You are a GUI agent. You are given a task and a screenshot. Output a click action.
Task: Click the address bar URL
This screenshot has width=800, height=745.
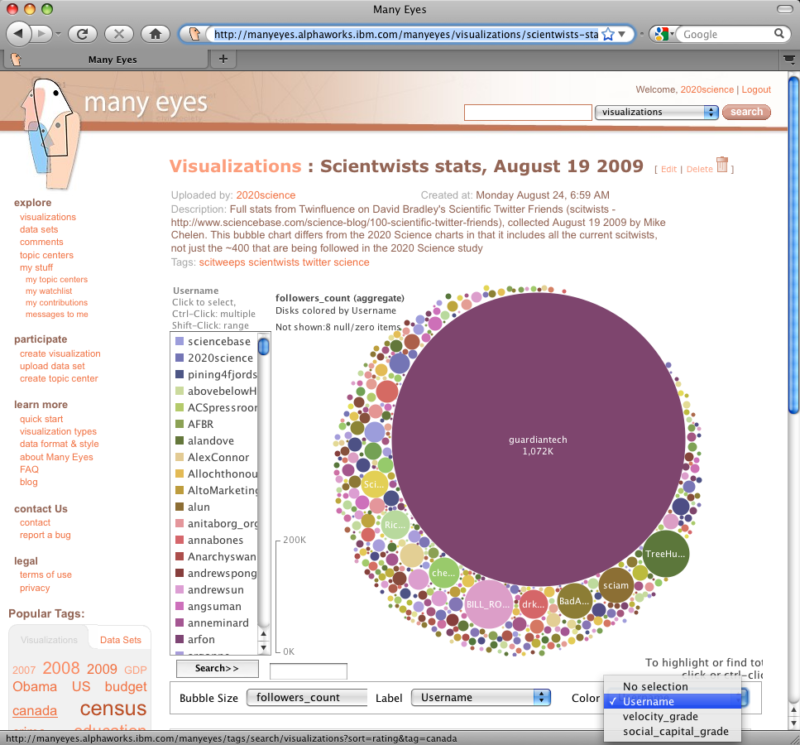click(x=406, y=34)
